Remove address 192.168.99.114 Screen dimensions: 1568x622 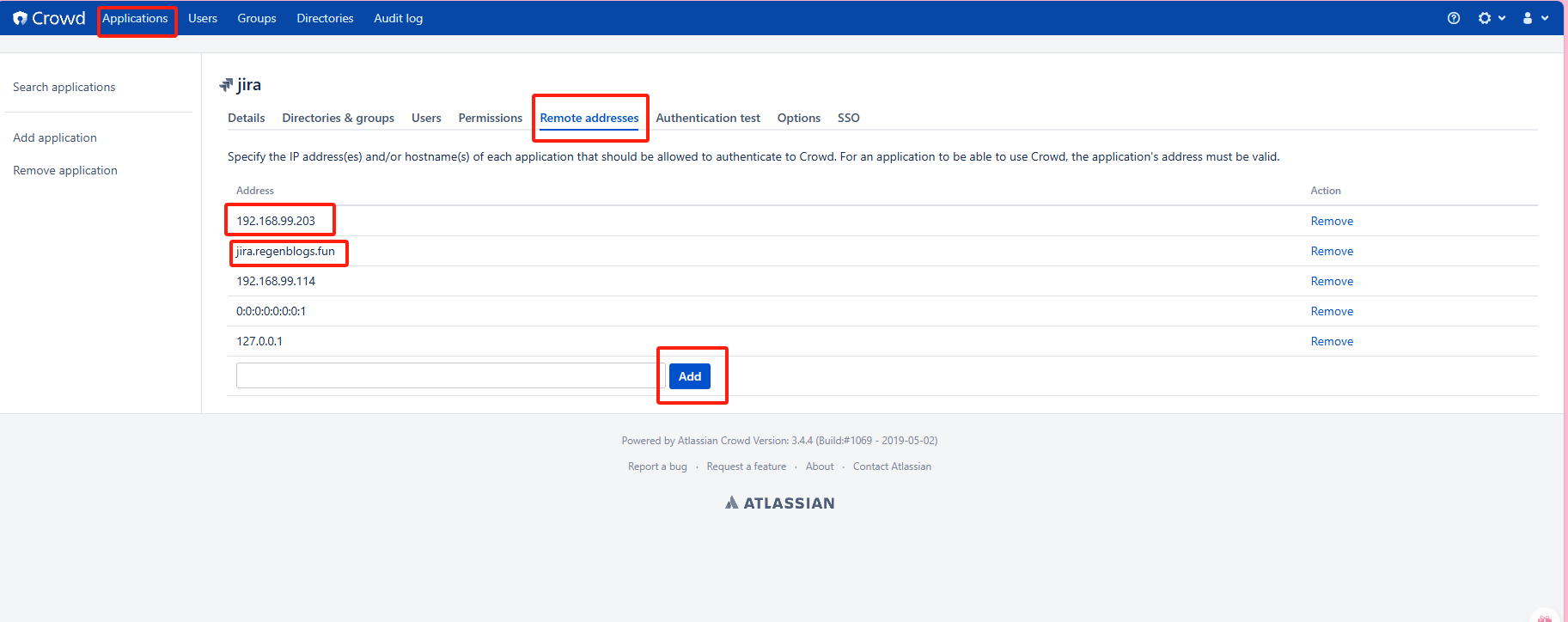(1332, 281)
